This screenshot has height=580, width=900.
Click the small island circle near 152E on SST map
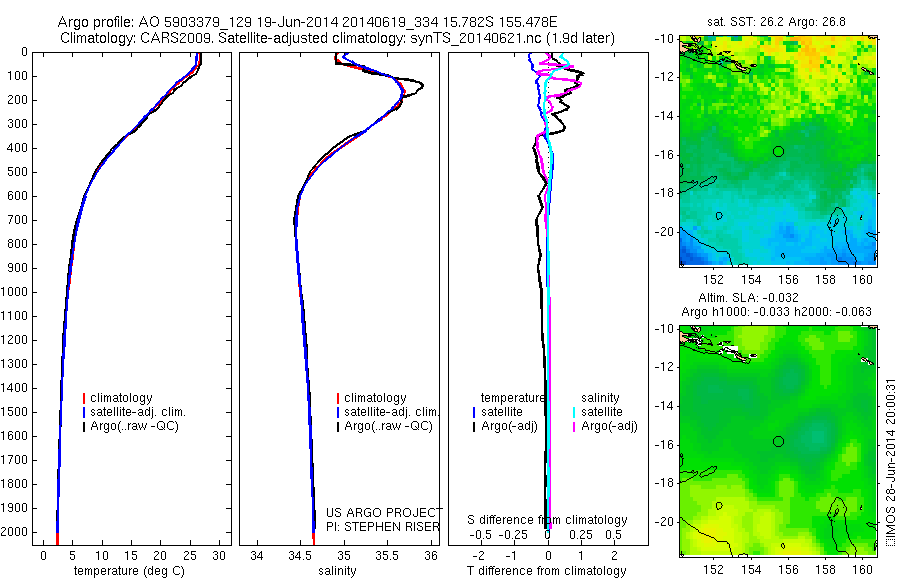pos(719,216)
